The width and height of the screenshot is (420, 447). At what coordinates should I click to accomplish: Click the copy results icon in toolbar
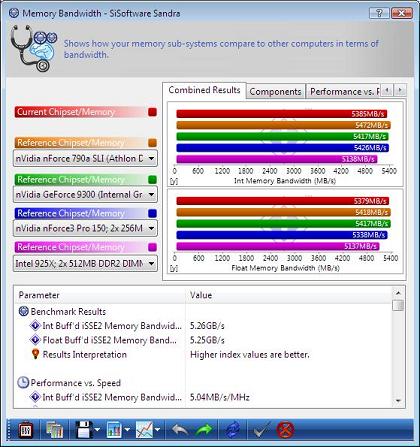pos(55,430)
